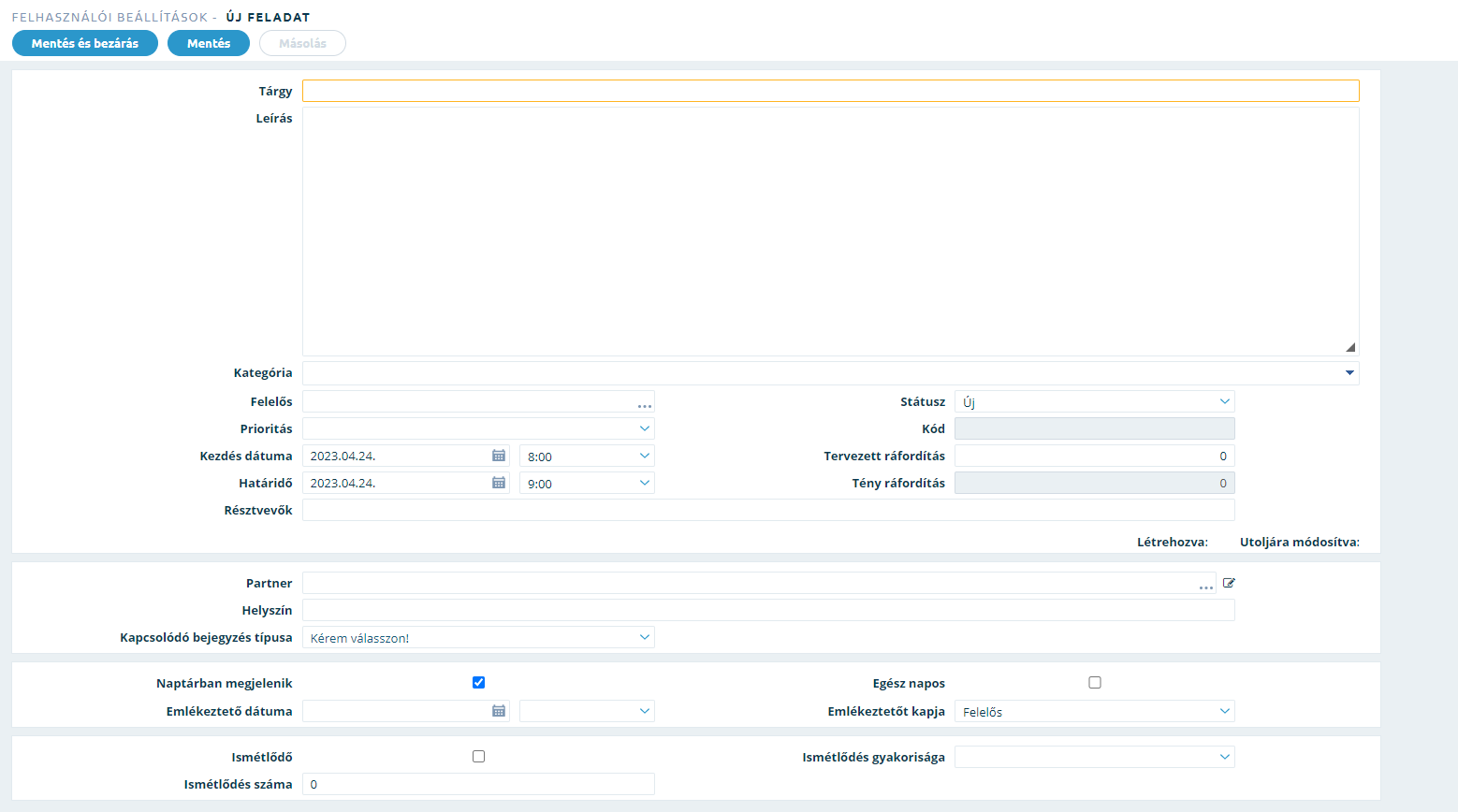Click the disabled Másolás button
This screenshot has width=1458, height=812.
click(x=302, y=43)
